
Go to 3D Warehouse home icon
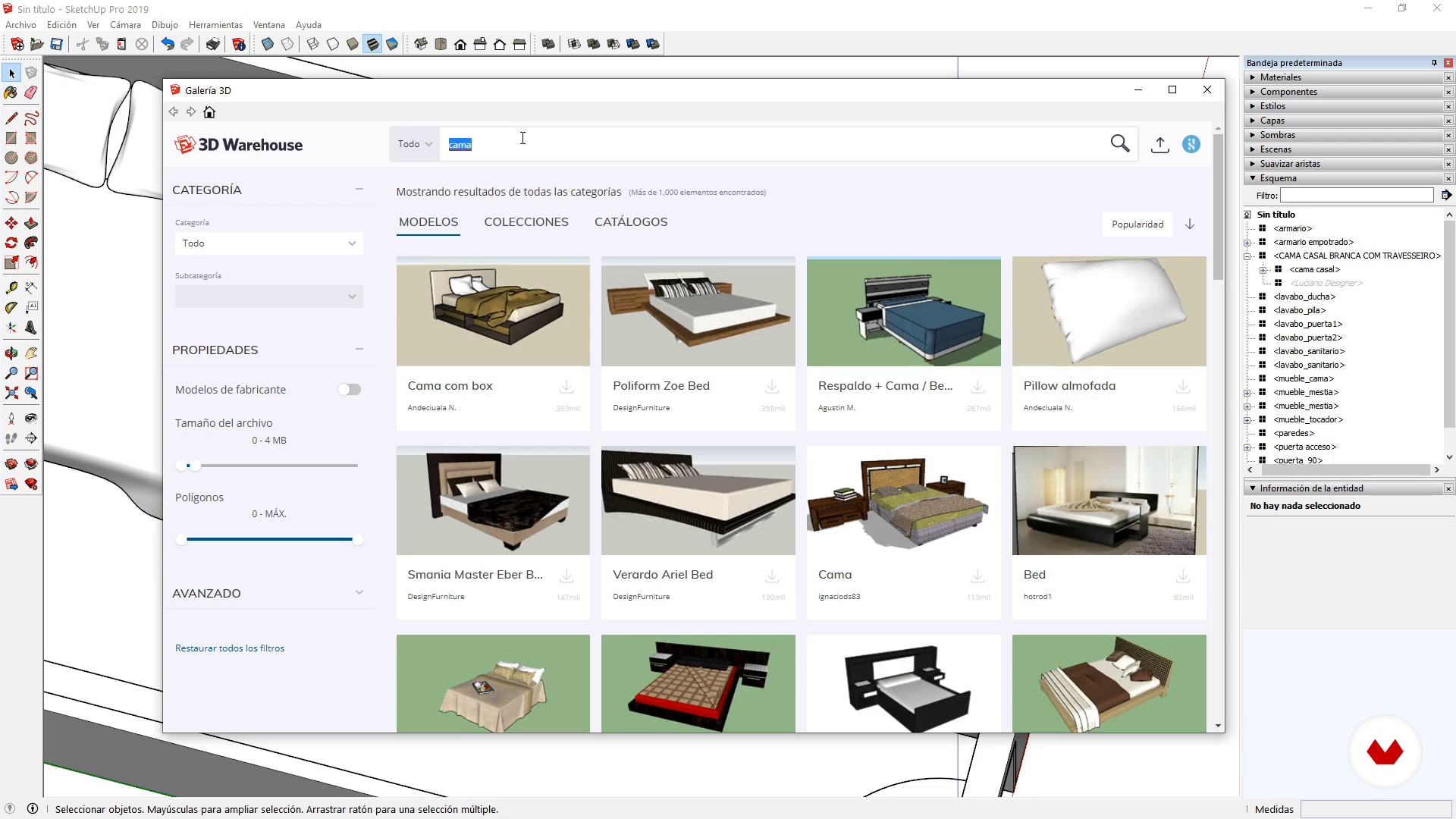click(209, 112)
